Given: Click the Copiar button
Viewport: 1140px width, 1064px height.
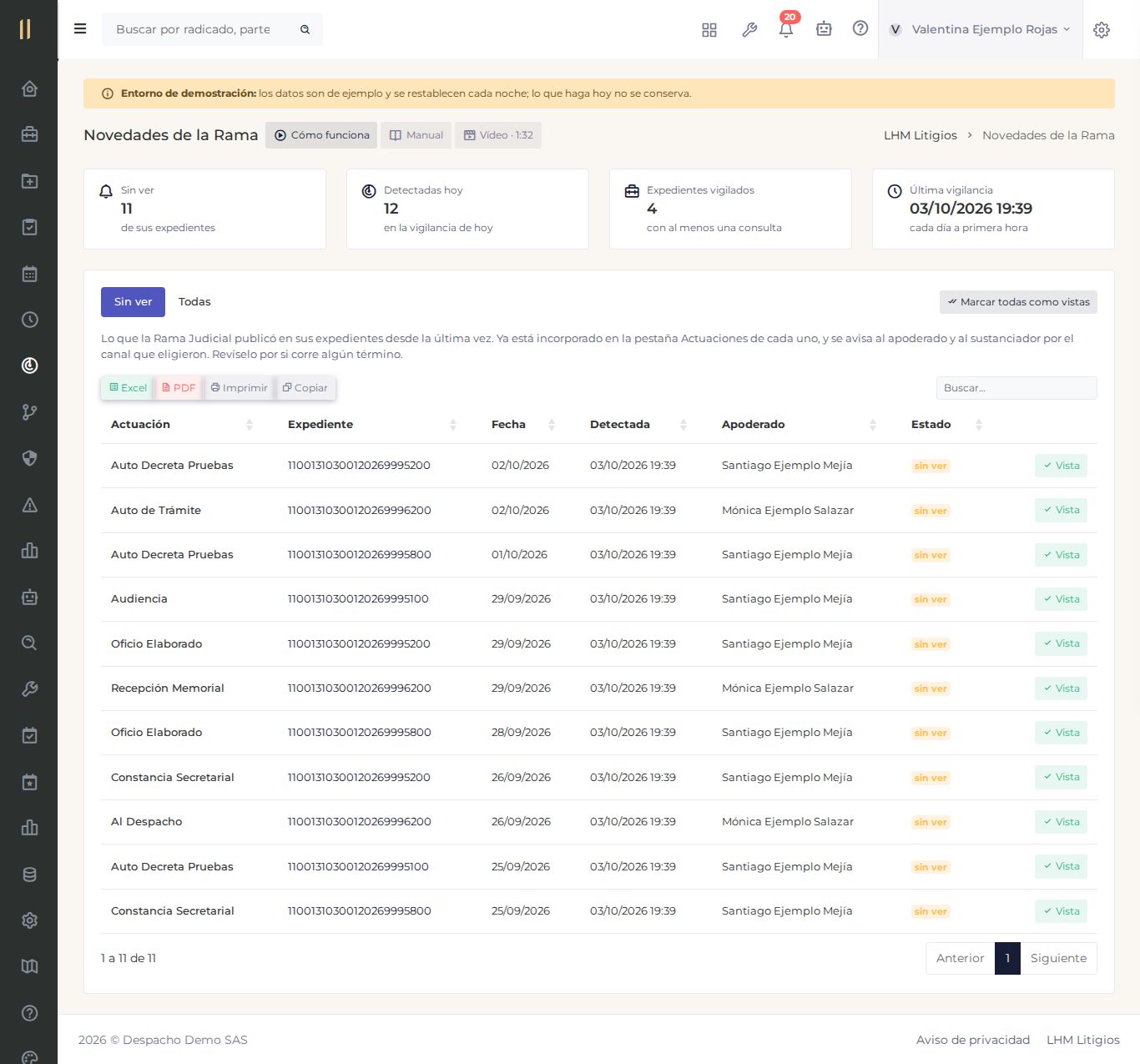Looking at the screenshot, I should 305,388.
